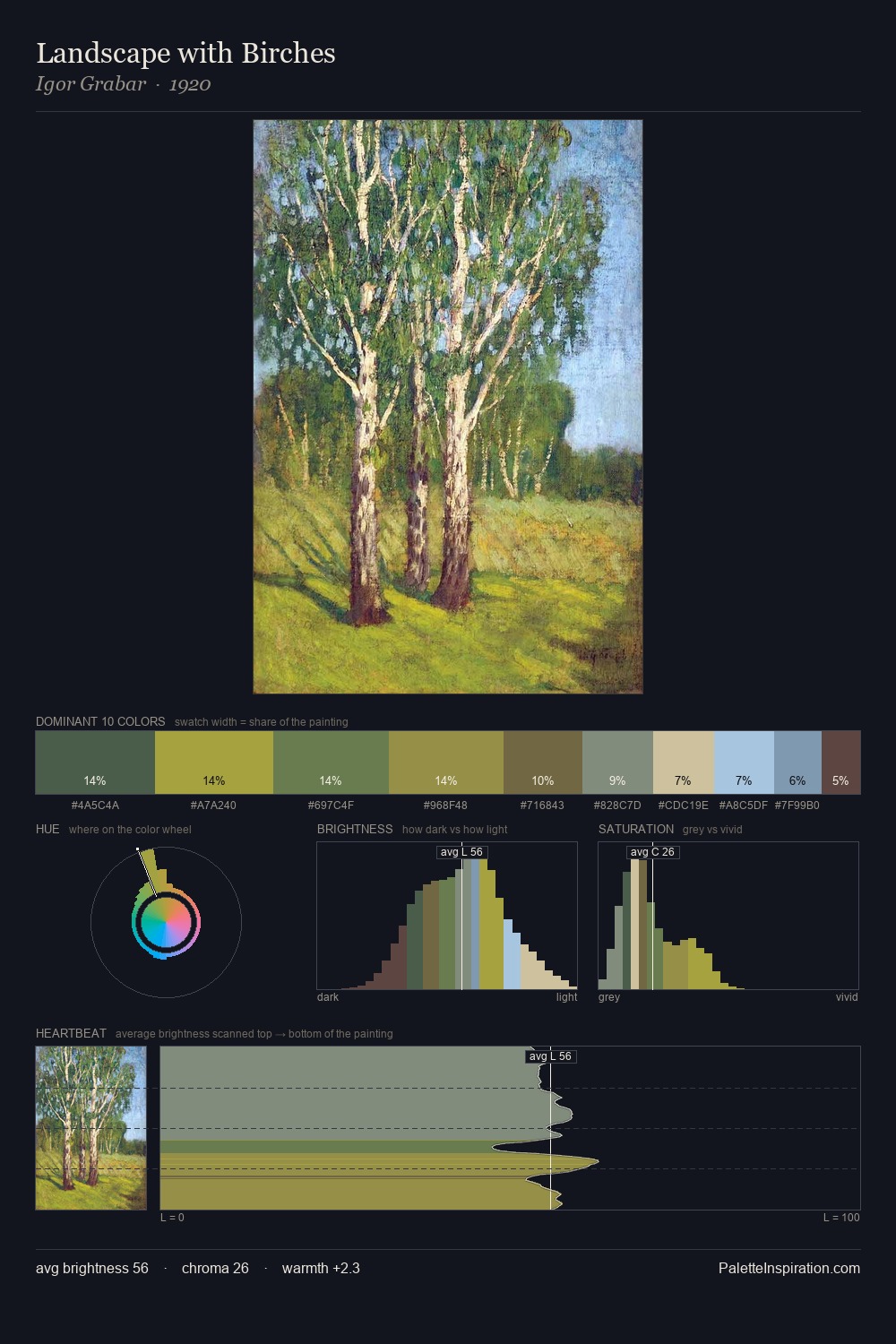
Task: Click the brightness histogram chart
Action: (x=447, y=916)
